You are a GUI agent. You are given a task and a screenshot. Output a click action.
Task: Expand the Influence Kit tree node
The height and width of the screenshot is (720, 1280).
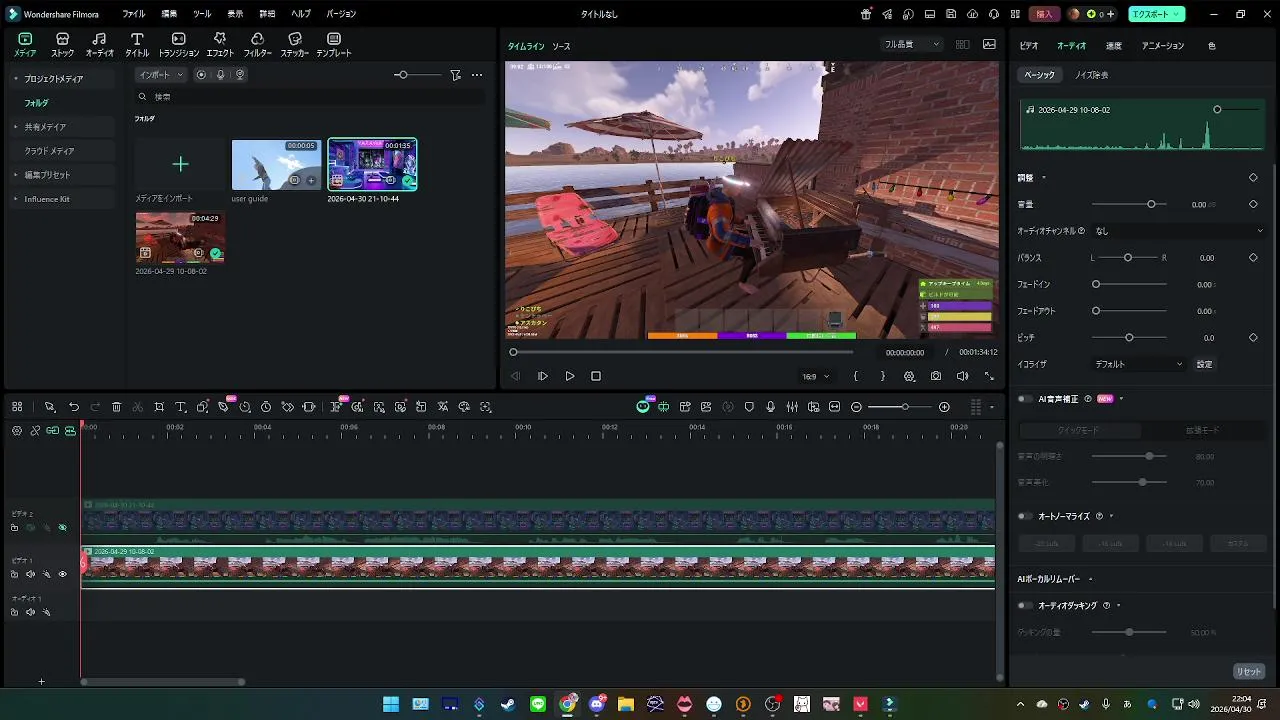(x=15, y=199)
